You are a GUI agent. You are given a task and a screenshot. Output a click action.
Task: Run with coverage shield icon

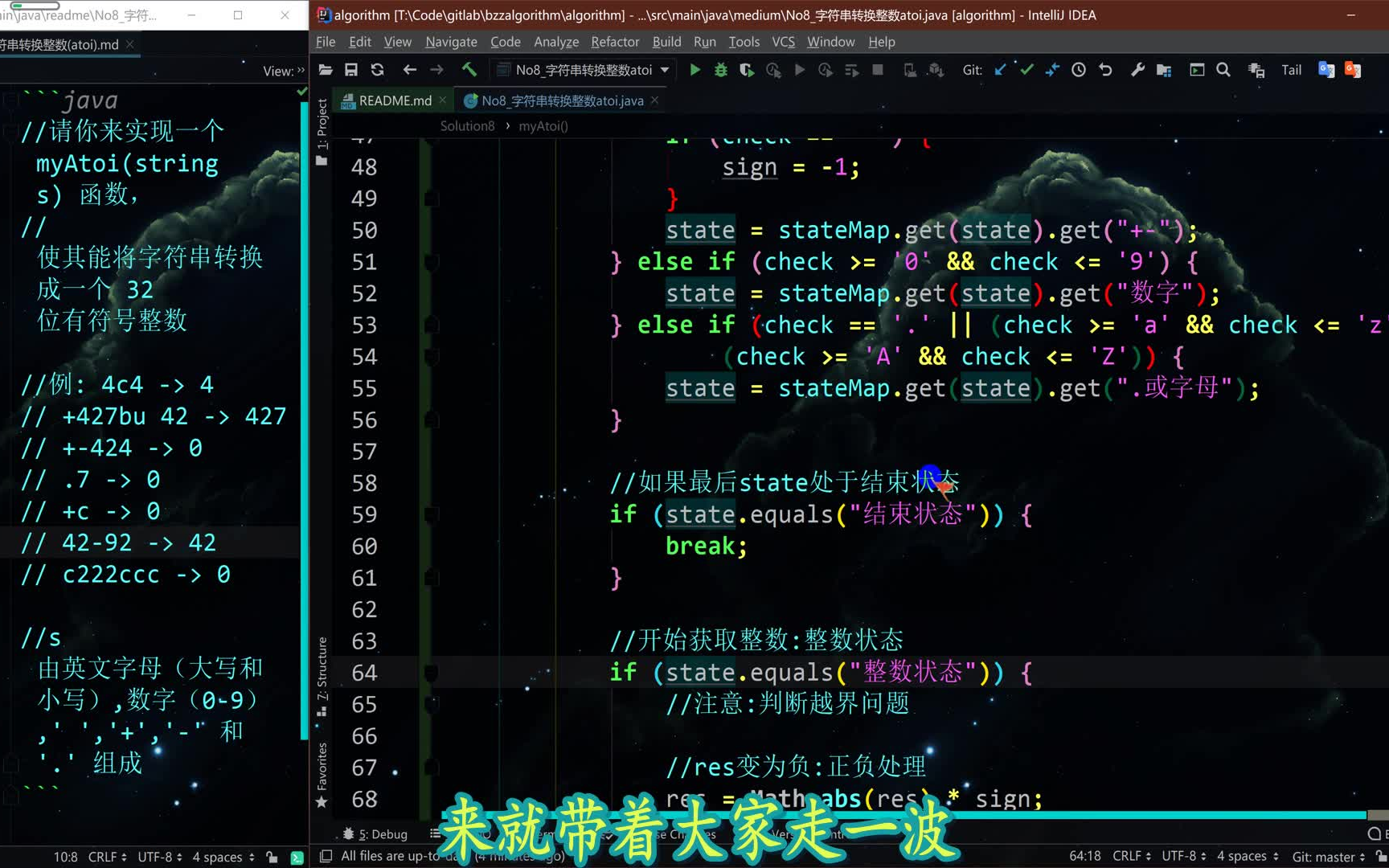[x=747, y=70]
